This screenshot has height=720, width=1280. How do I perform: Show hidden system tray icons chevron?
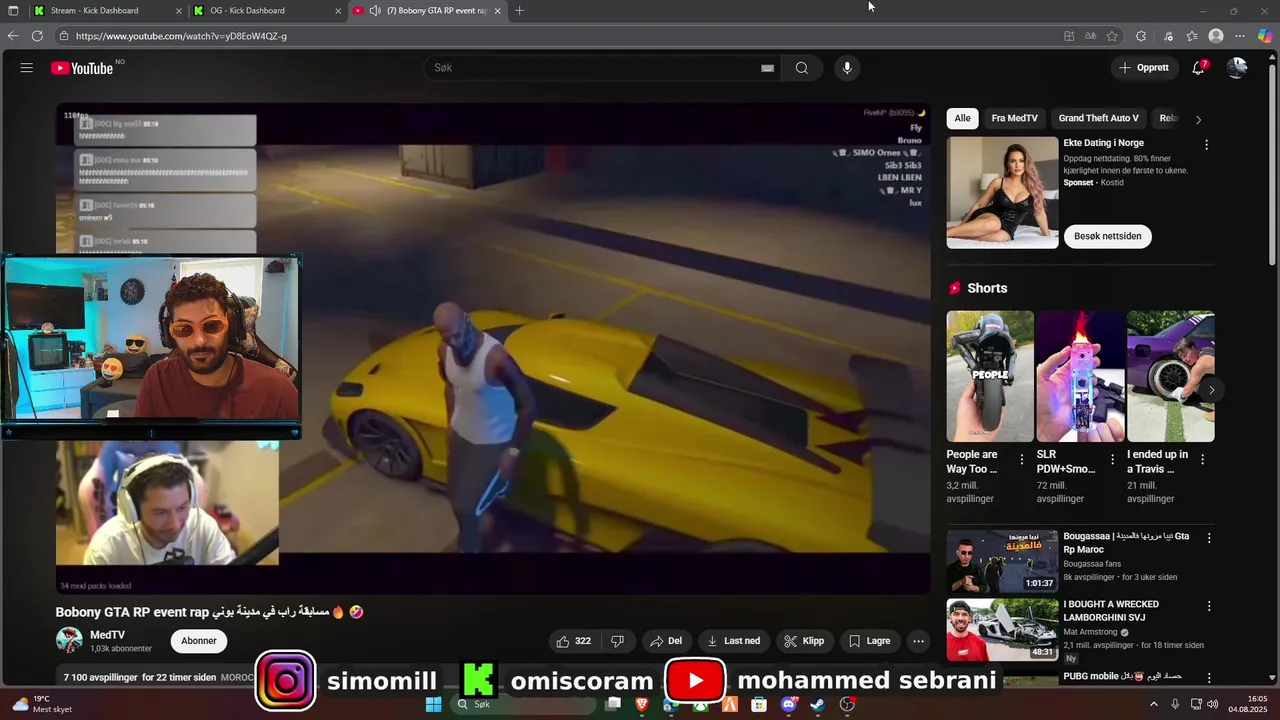(x=1153, y=704)
